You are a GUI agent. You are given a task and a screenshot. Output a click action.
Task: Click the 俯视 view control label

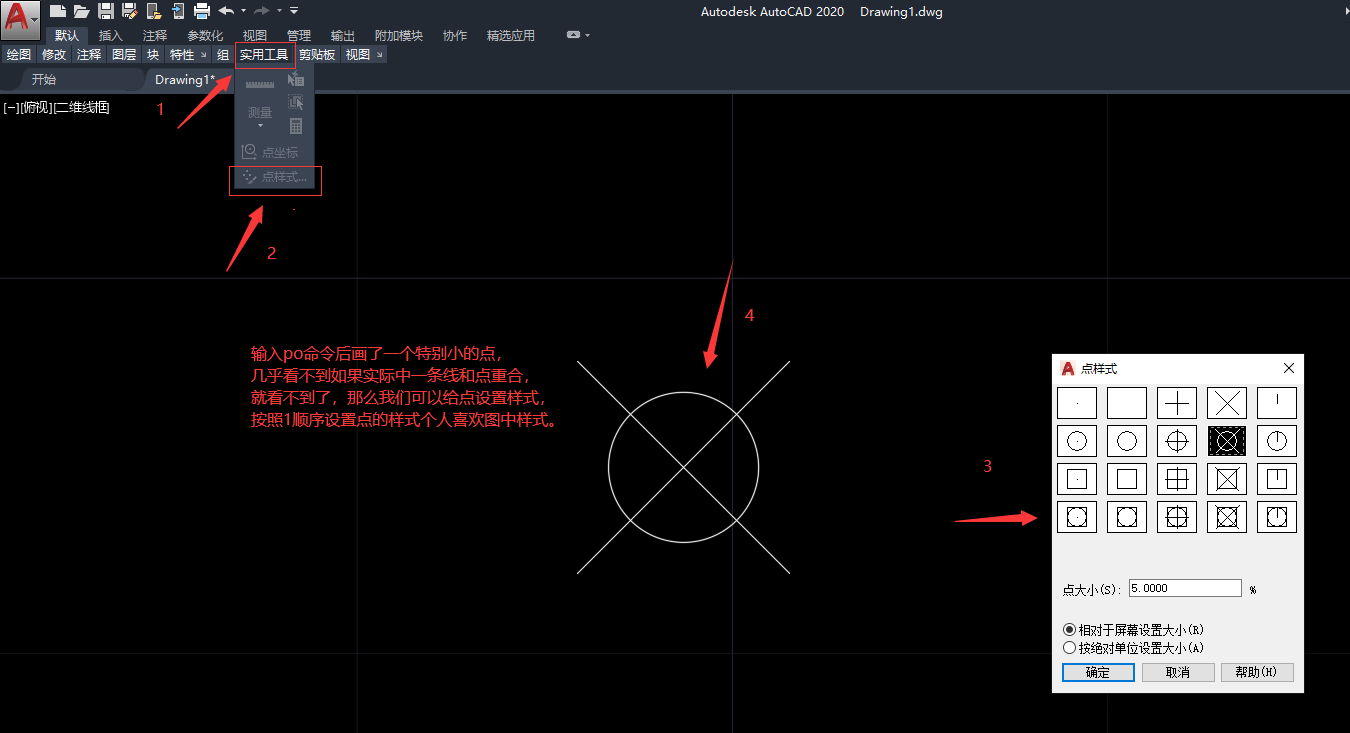pos(35,108)
